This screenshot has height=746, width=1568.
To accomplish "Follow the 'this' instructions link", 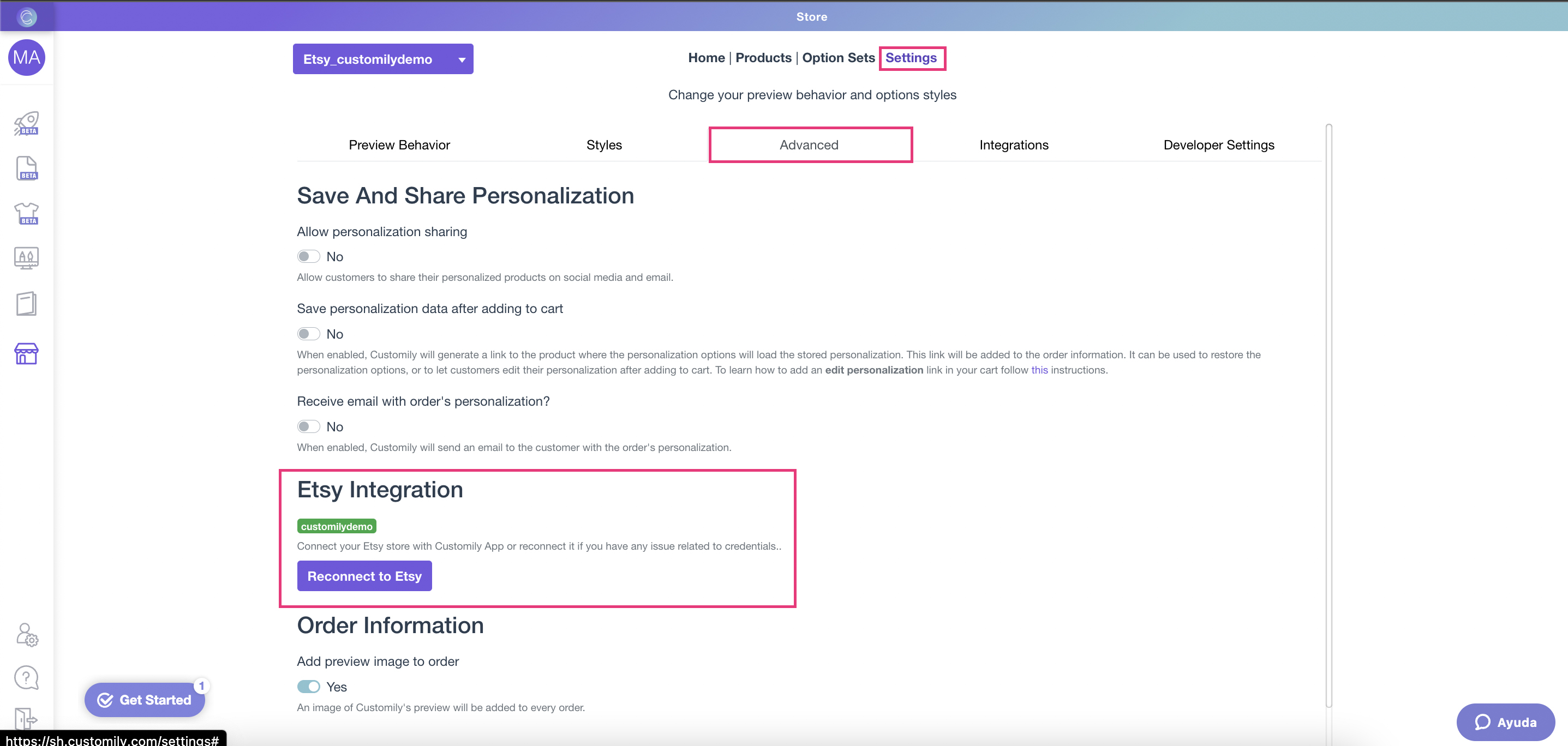I will pyautogui.click(x=1039, y=370).
